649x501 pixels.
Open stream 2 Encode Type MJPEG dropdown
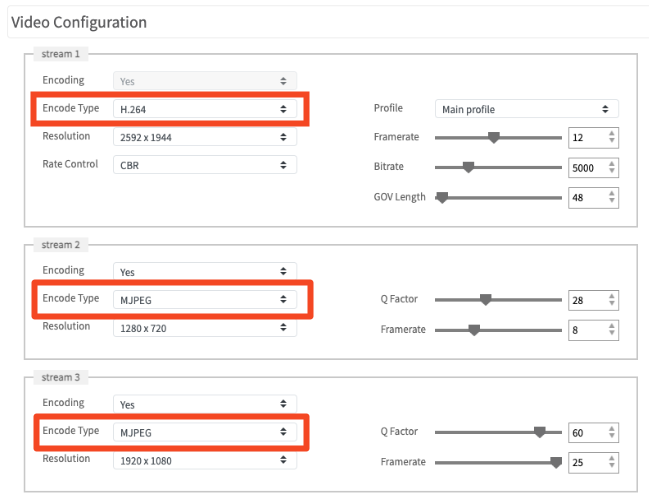coord(204,298)
